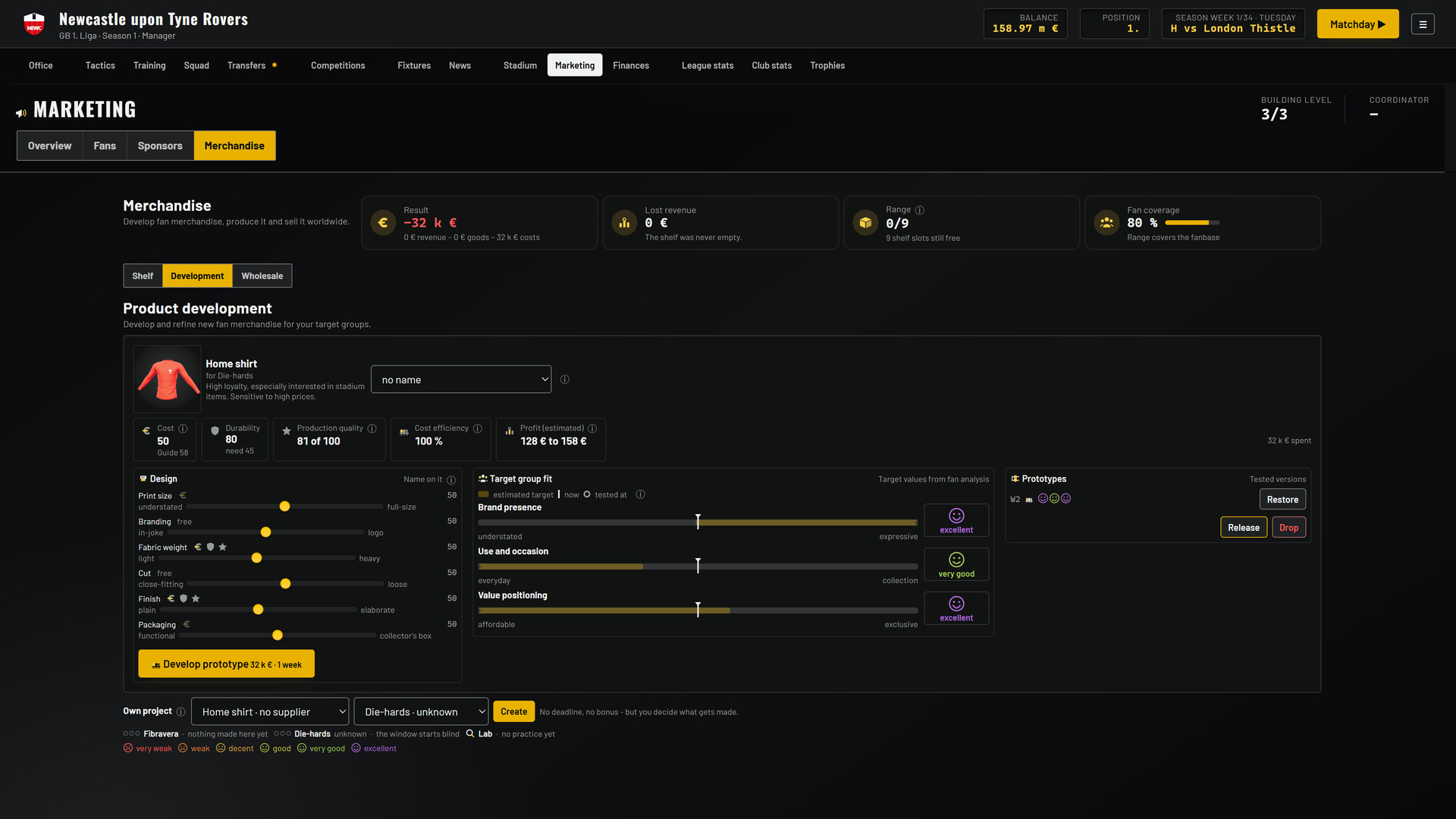Expand the 'Die-hards · unknown' dropdown
Screen dimensions: 1456x819
coord(421,711)
